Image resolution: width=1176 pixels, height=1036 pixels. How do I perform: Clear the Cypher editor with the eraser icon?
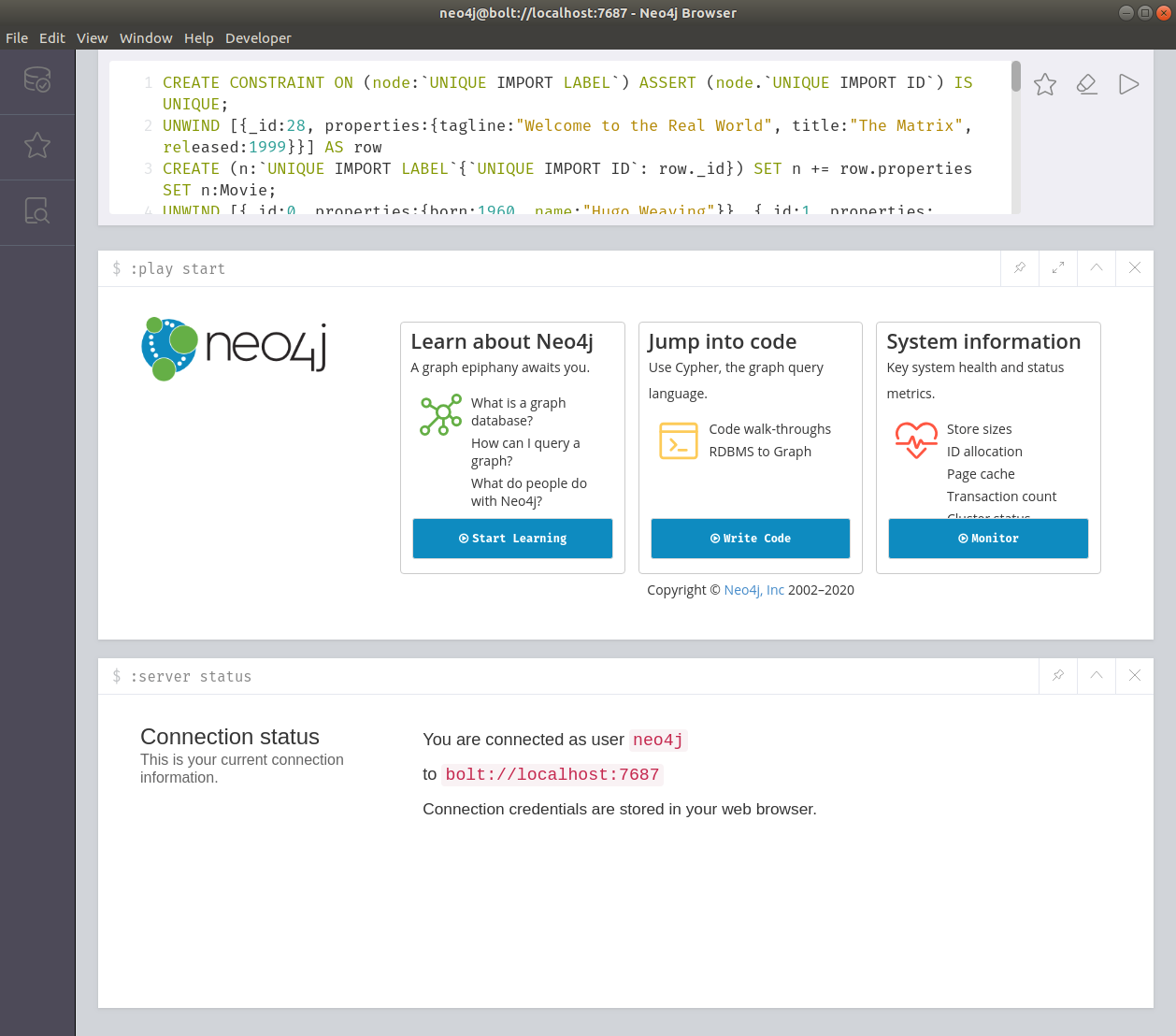click(x=1086, y=83)
